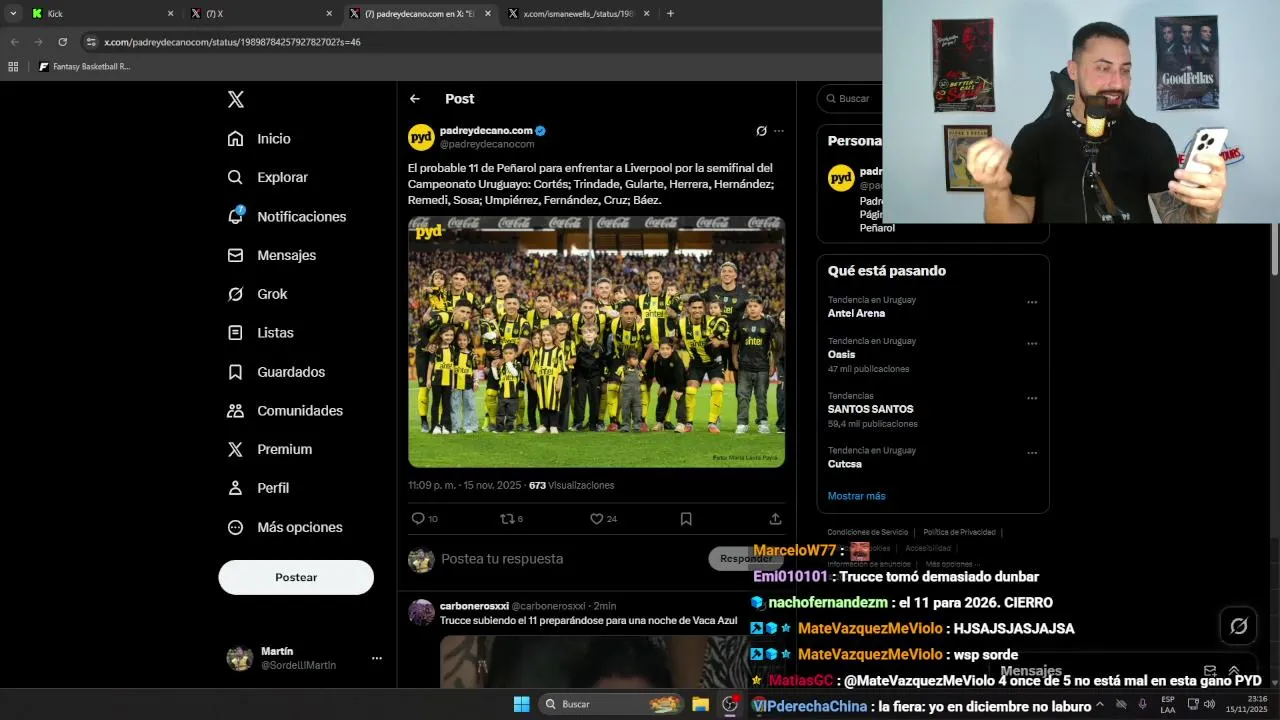The height and width of the screenshot is (720, 1280).
Task: Open Más opciones menu
Action: point(285,527)
